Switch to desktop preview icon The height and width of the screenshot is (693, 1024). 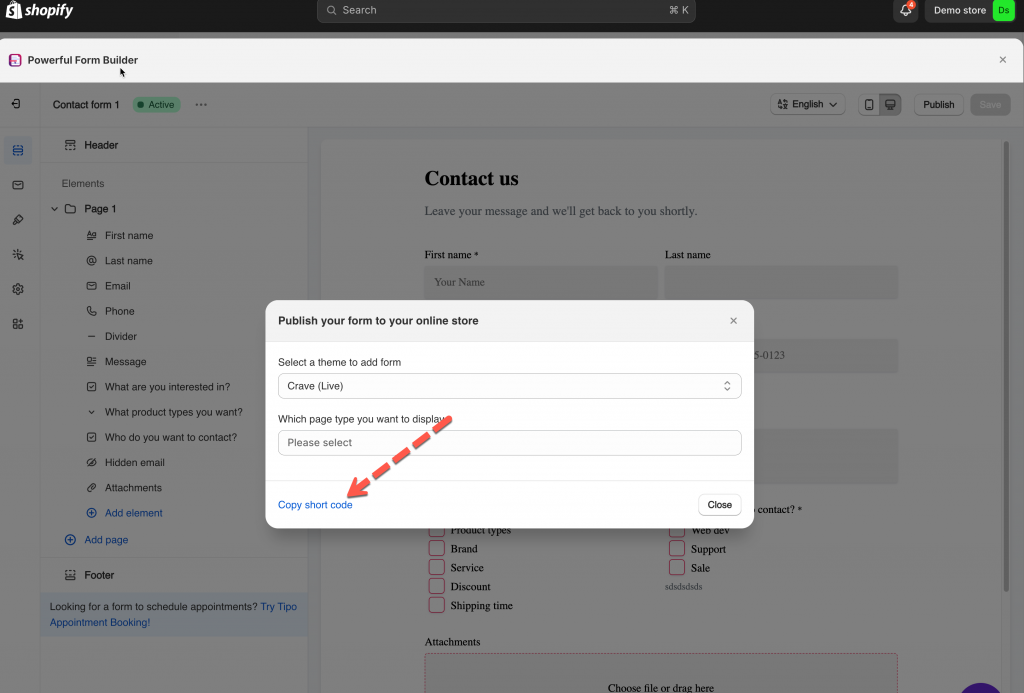tap(890, 105)
